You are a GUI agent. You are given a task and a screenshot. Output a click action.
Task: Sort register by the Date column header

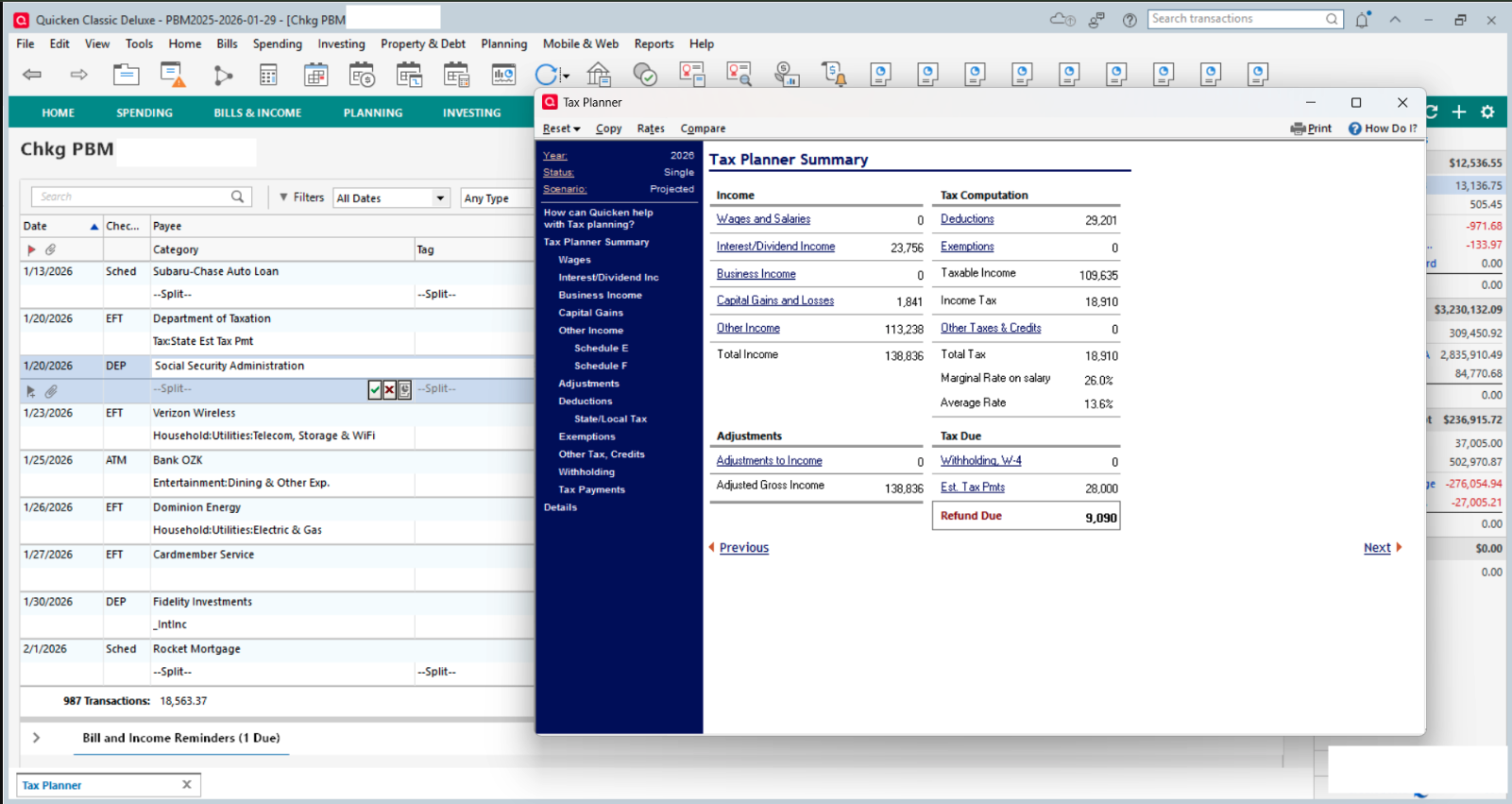click(60, 226)
